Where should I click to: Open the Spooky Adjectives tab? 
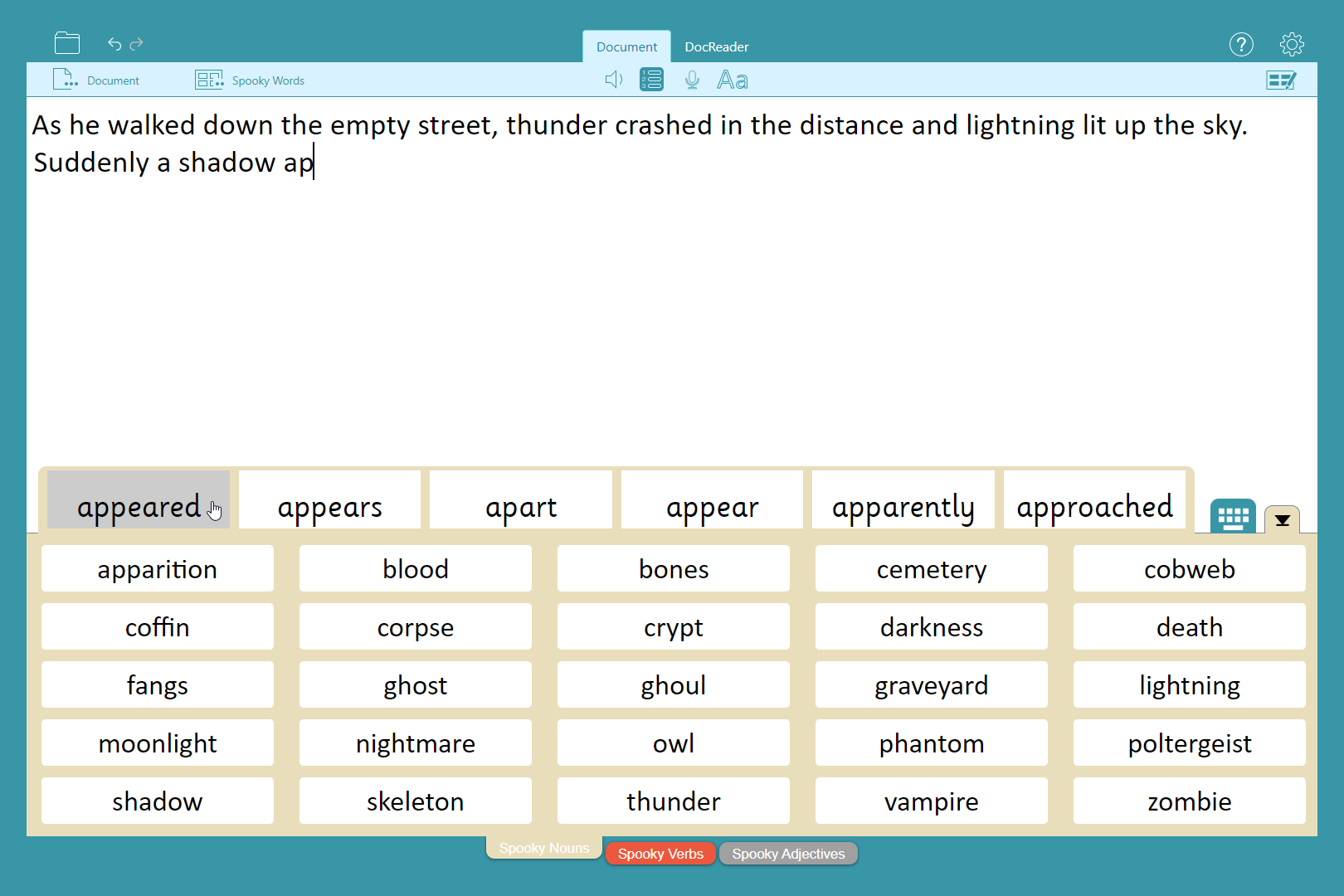coord(788,854)
